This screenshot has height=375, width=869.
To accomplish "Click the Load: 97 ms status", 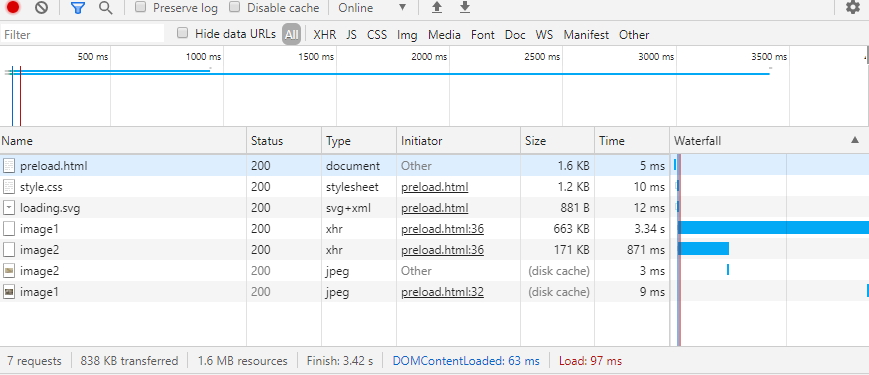I will click(590, 361).
